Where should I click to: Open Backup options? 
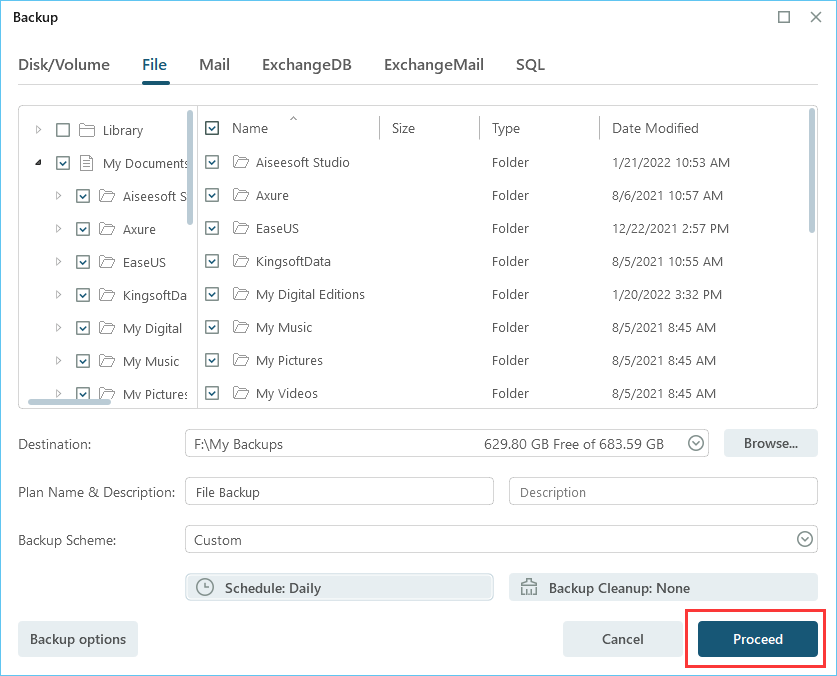tap(78, 639)
